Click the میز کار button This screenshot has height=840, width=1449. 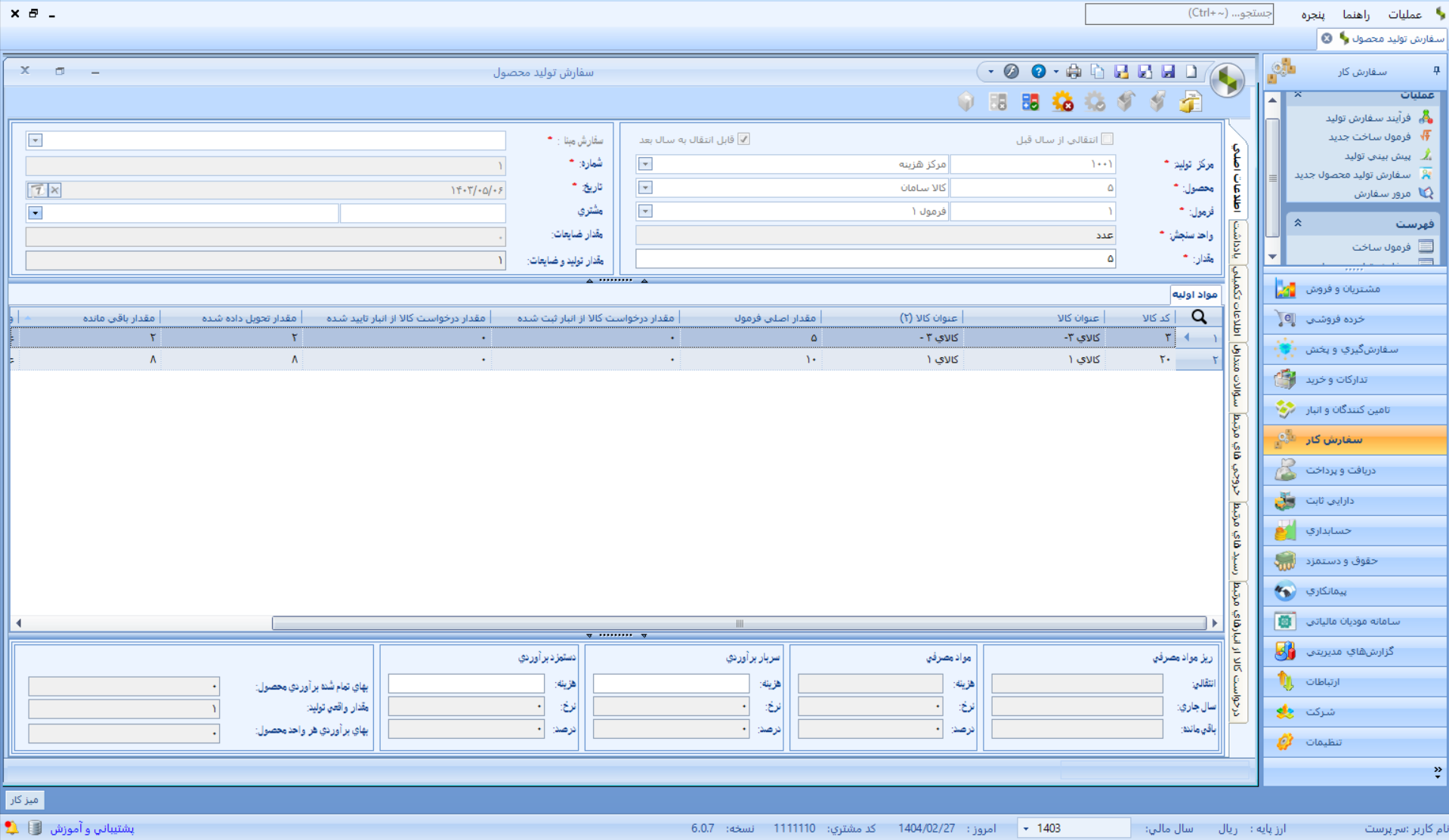pyautogui.click(x=24, y=799)
